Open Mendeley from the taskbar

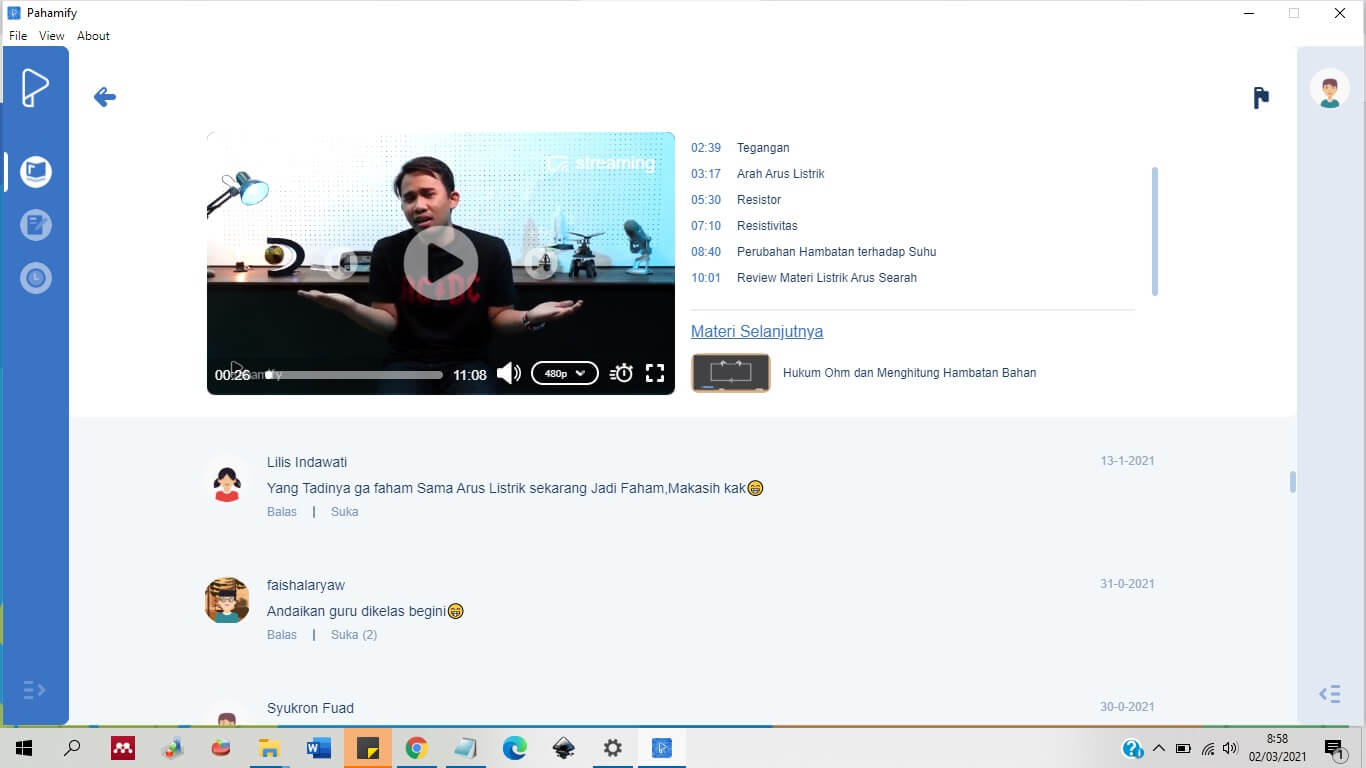coord(123,748)
